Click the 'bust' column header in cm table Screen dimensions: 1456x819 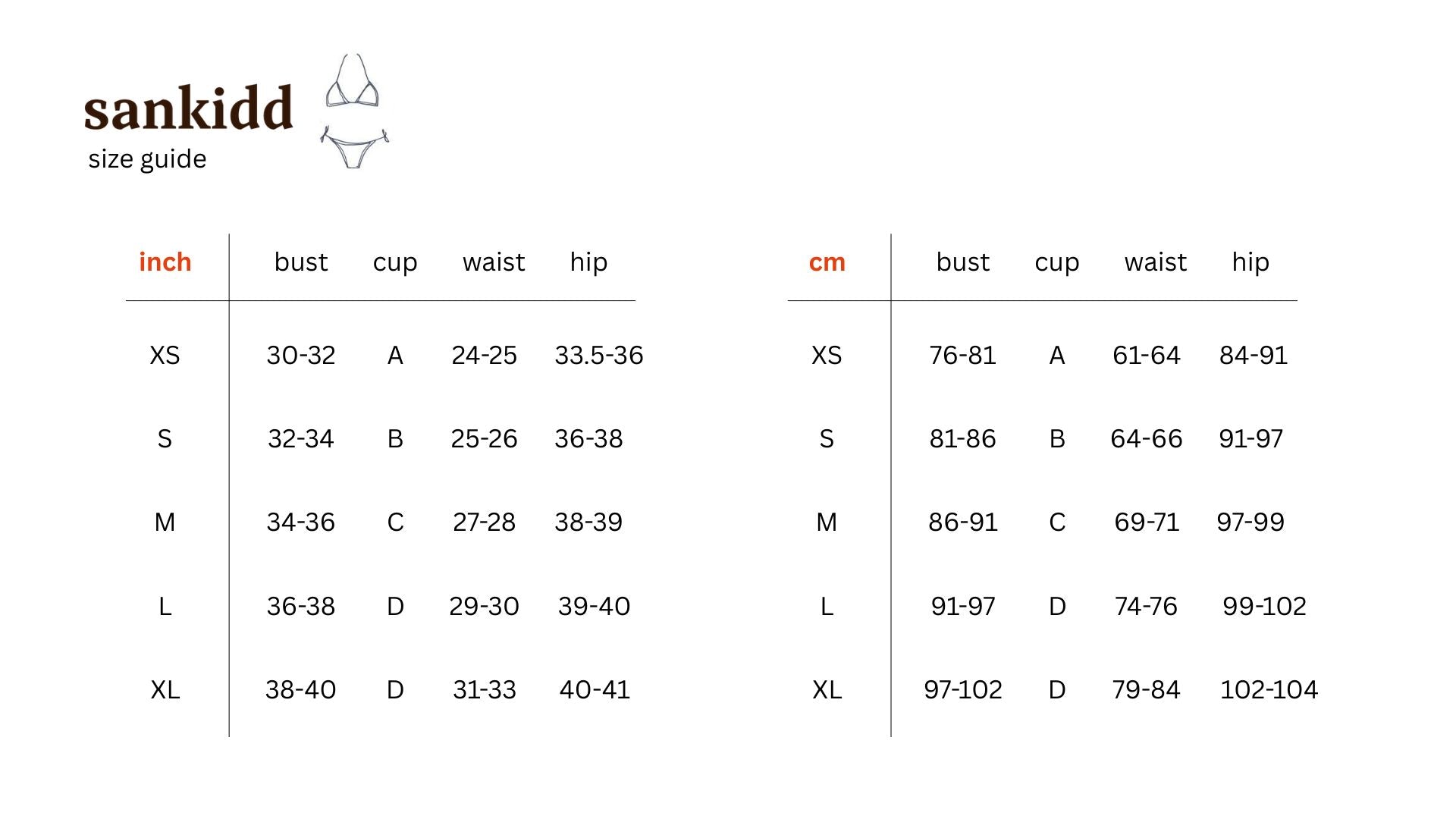click(962, 262)
